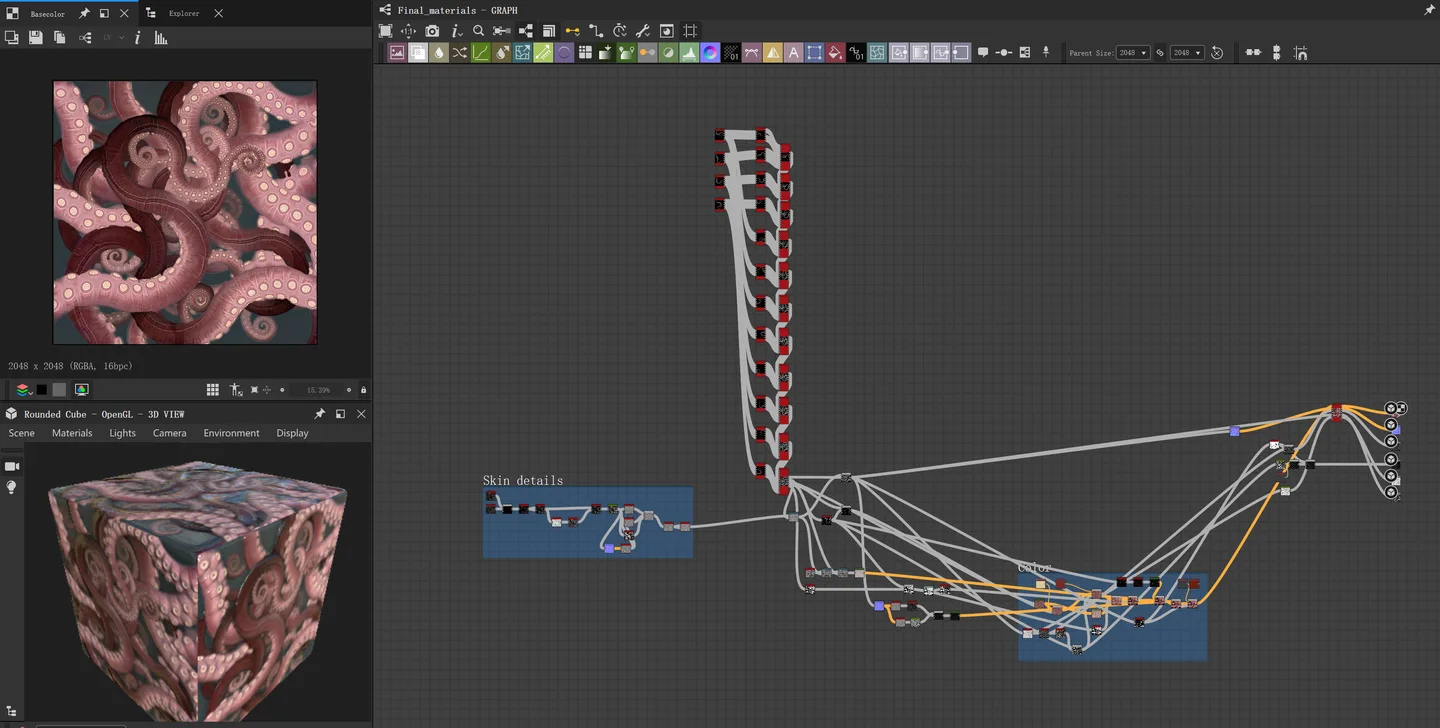Screen dimensions: 1440x728
Task: Open the graph info dropdown with the i icon
Action: pyautogui.click(x=456, y=31)
